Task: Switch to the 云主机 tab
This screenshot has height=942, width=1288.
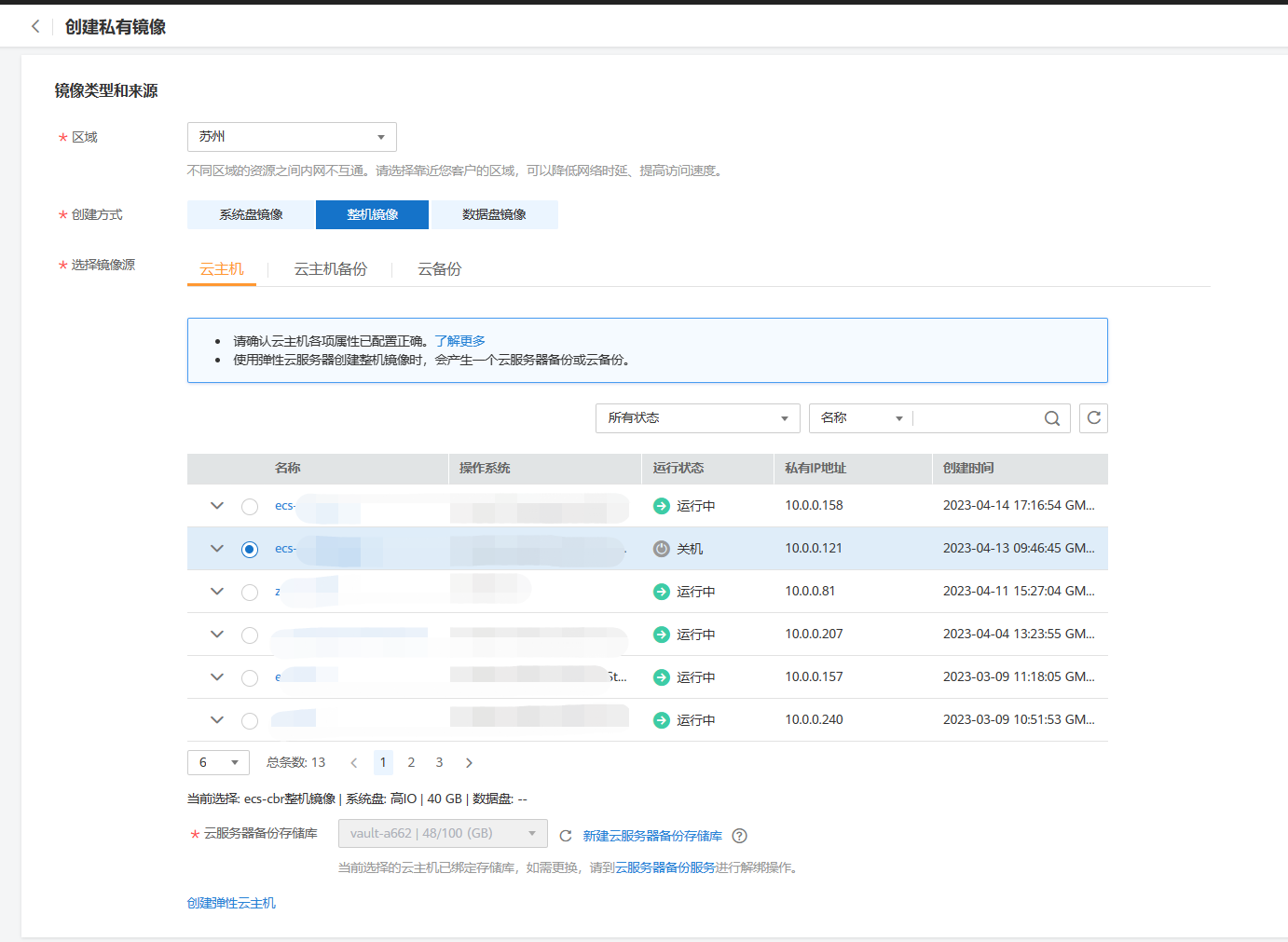Action: (222, 269)
